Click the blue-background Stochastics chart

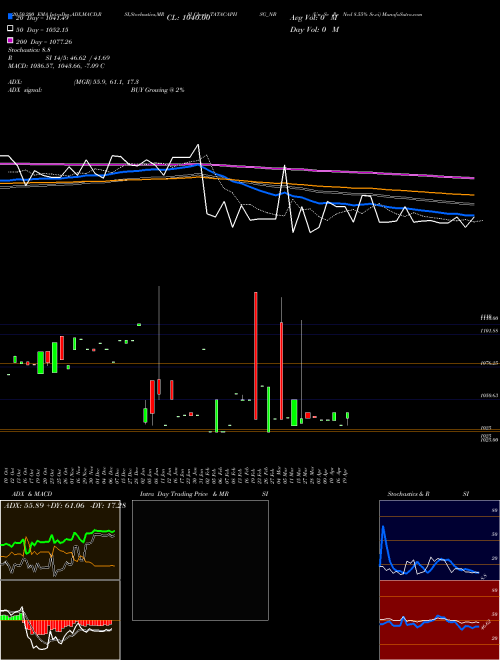click(x=439, y=540)
